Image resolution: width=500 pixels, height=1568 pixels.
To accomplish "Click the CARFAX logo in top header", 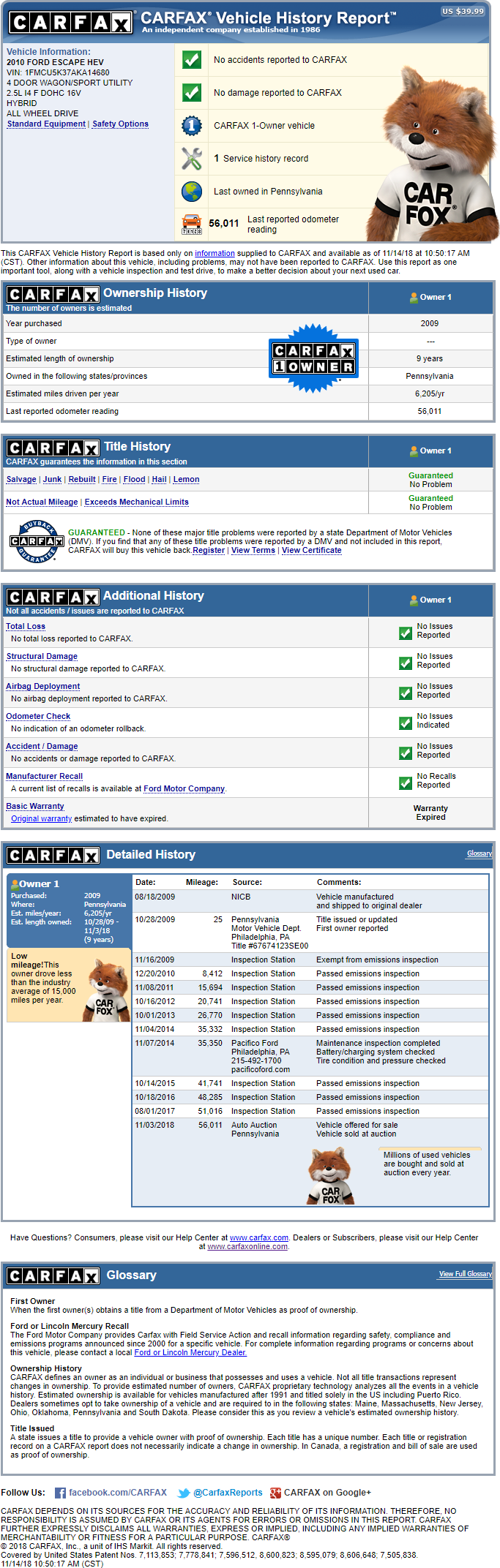I will tap(70, 23).
